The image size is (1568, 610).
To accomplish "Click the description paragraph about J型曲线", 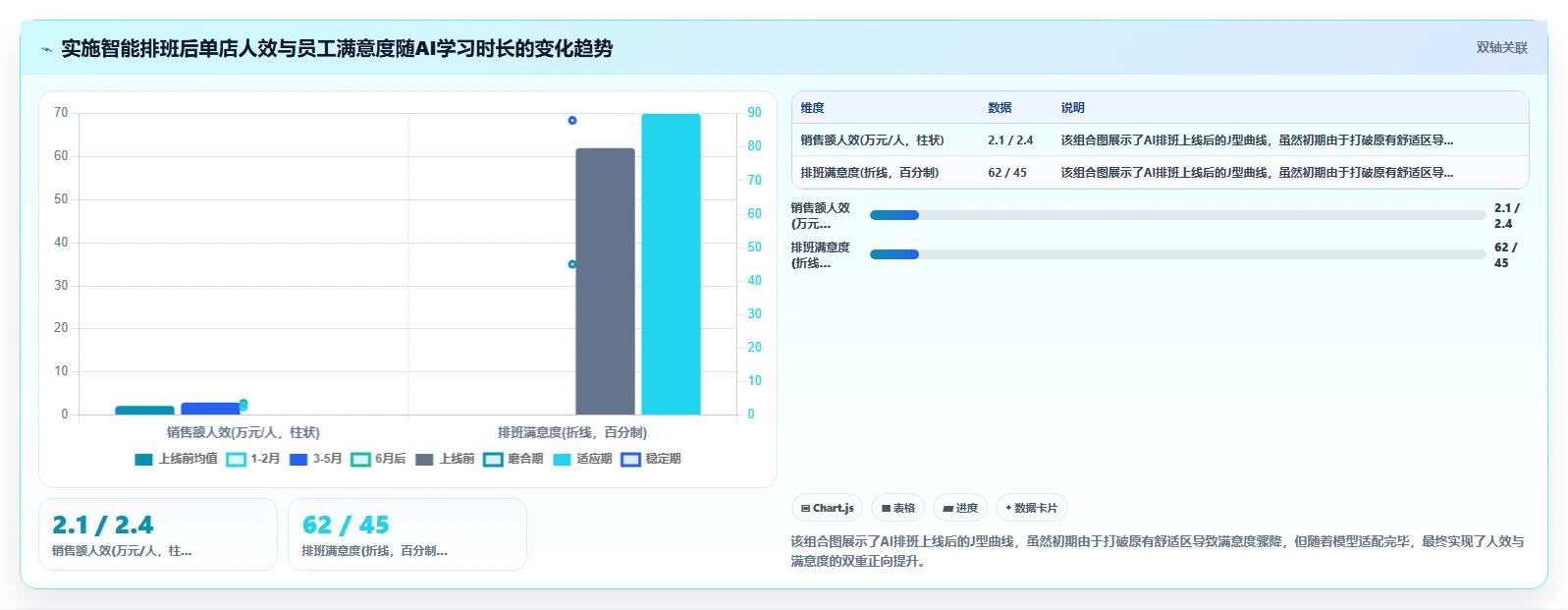I will (x=1158, y=551).
